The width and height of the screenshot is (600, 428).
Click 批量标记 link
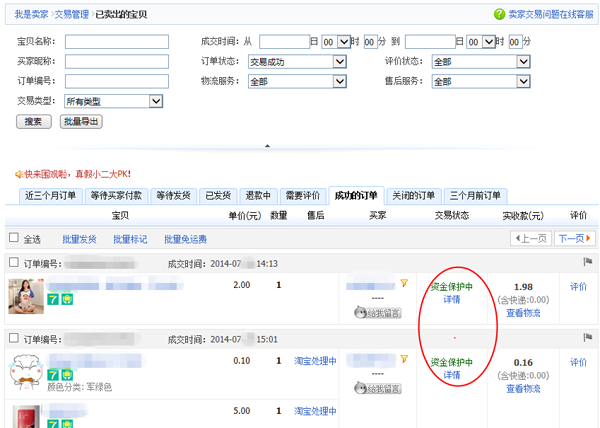click(x=130, y=239)
